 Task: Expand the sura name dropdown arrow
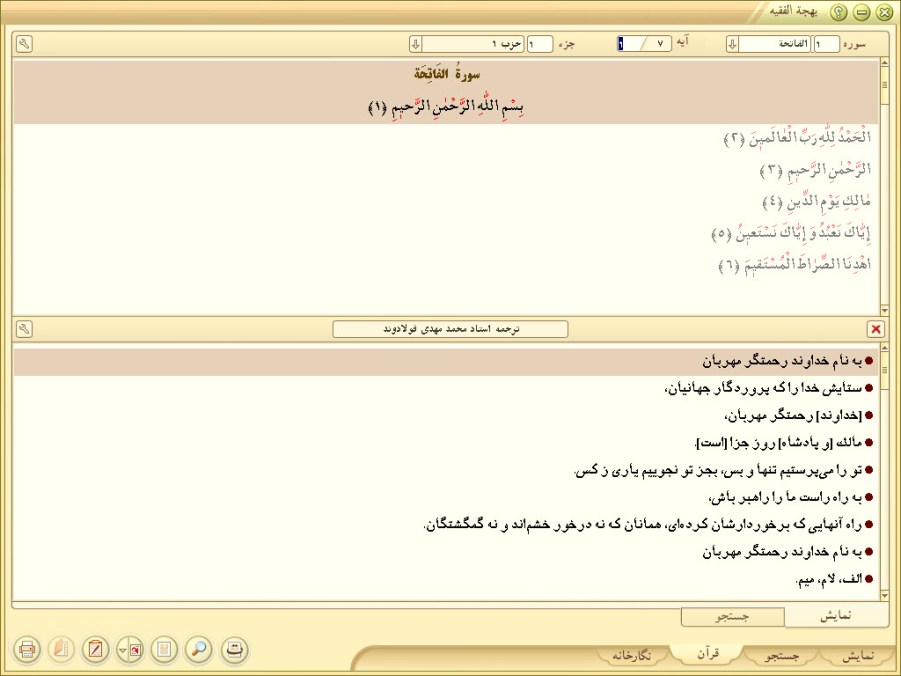pos(731,44)
